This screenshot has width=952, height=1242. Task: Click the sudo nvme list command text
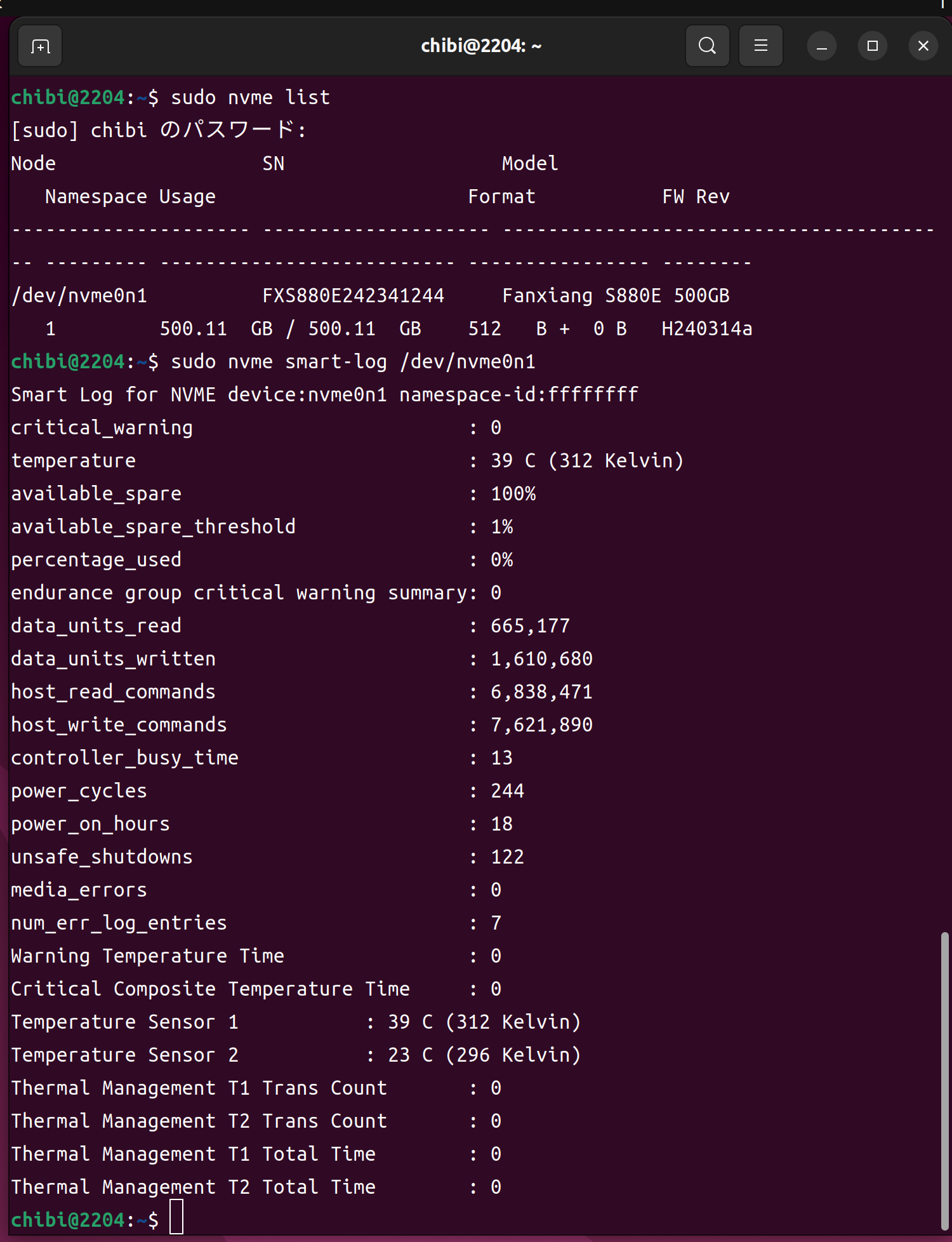click(250, 98)
